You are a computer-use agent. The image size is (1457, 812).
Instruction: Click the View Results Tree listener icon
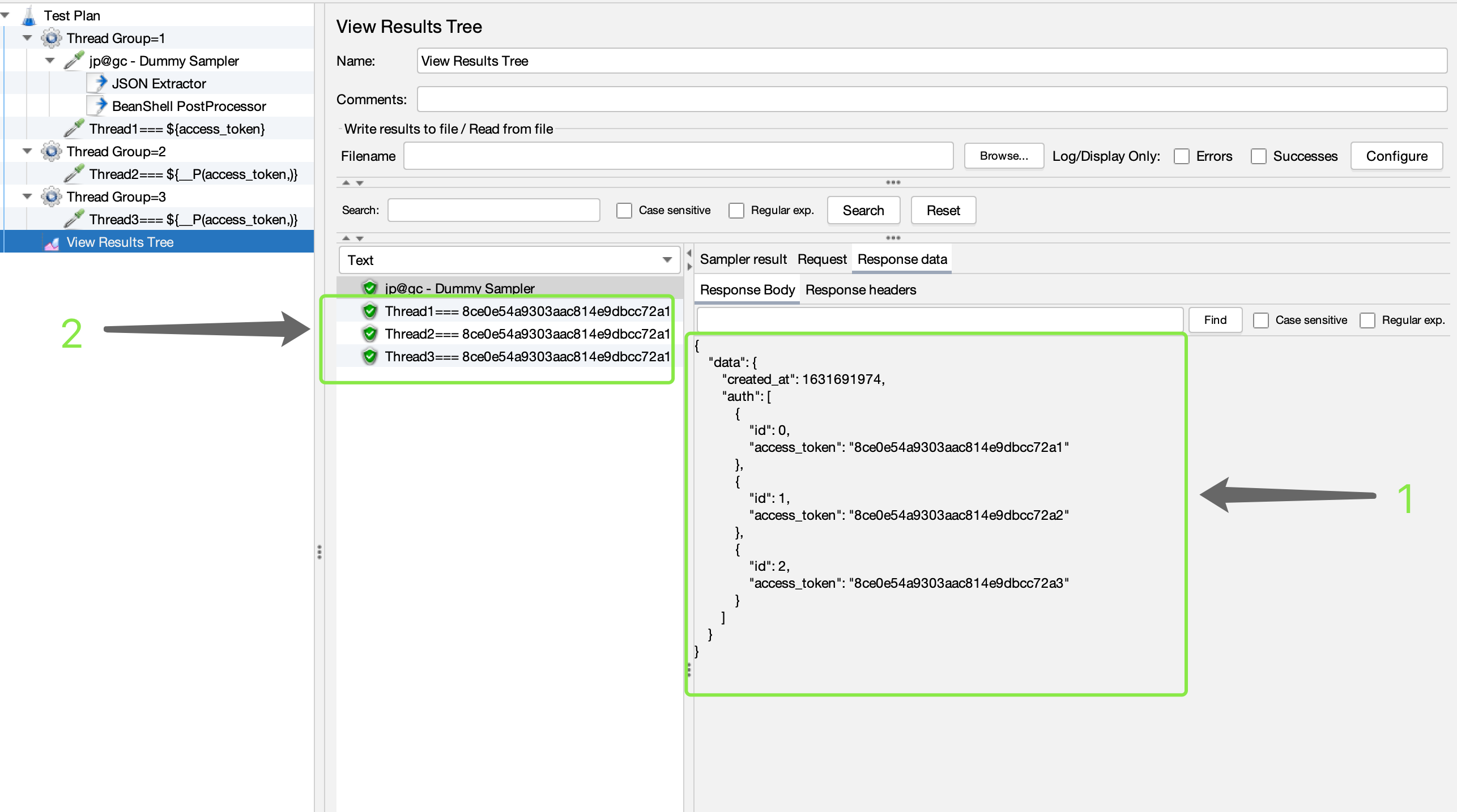click(52, 243)
